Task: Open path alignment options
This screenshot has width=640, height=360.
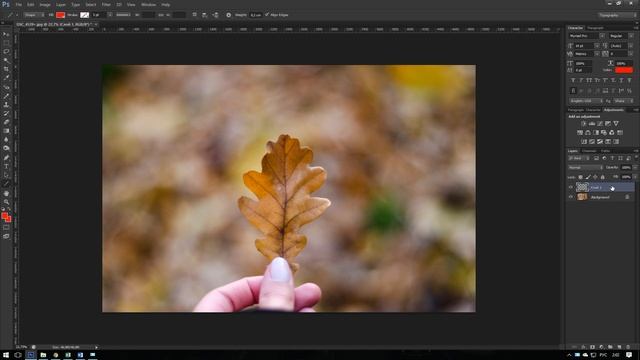Action: 204,15
